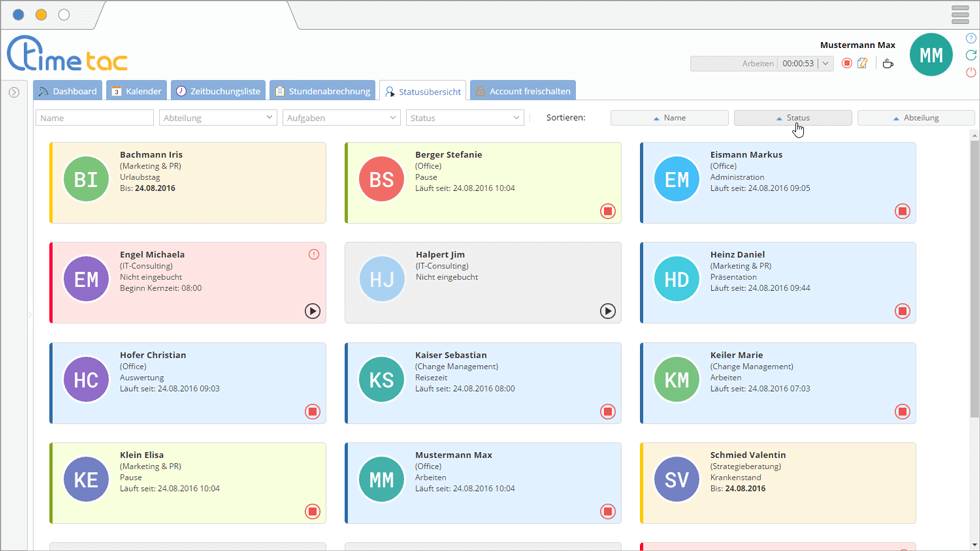The height and width of the screenshot is (551, 980).
Task: Sort employees by Name button
Action: click(x=669, y=118)
